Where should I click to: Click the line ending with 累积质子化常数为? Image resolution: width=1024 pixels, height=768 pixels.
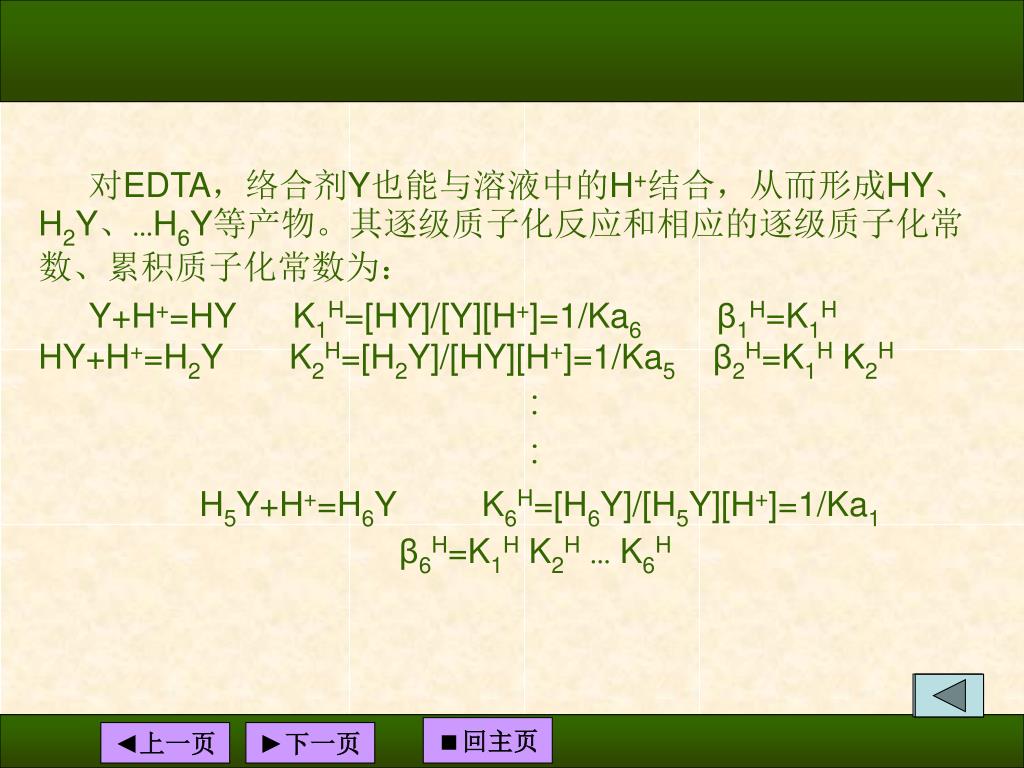click(216, 268)
